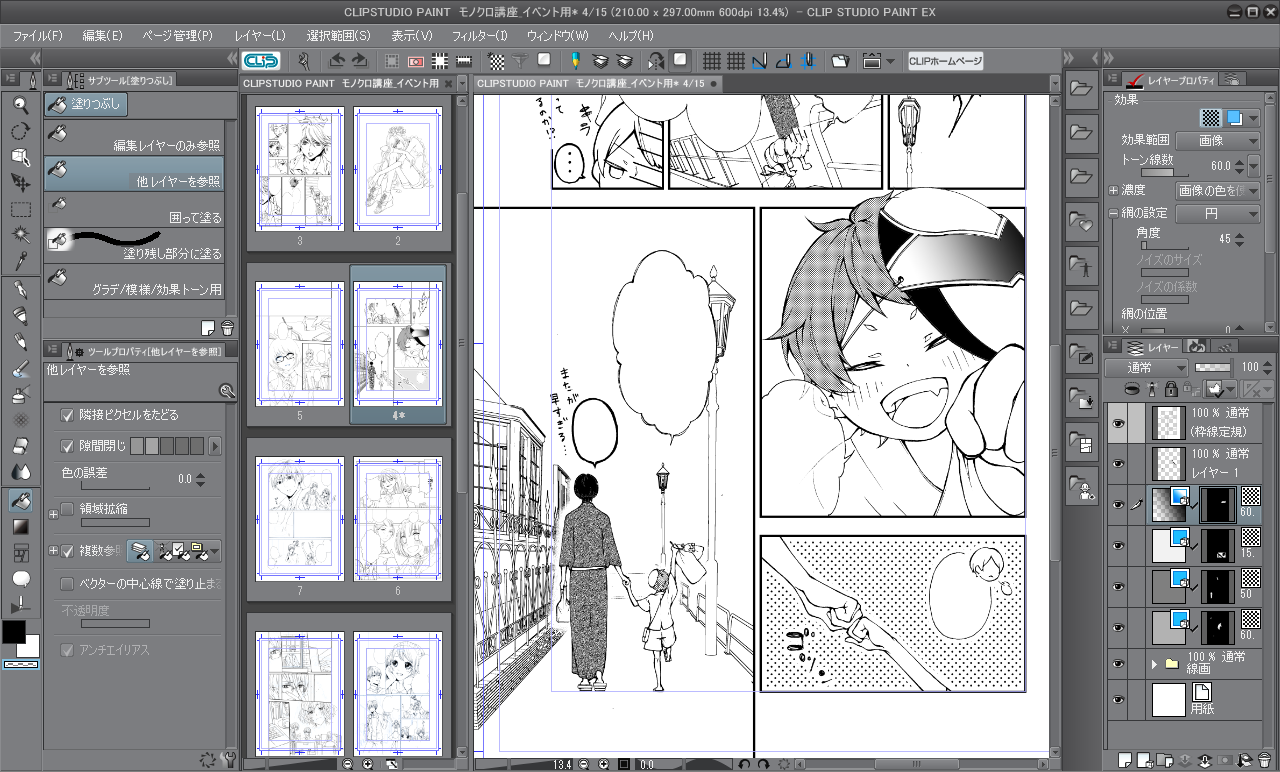The width and height of the screenshot is (1280, 772).
Task: Increase the 角度 value with the stepper
Action: tap(1240, 236)
